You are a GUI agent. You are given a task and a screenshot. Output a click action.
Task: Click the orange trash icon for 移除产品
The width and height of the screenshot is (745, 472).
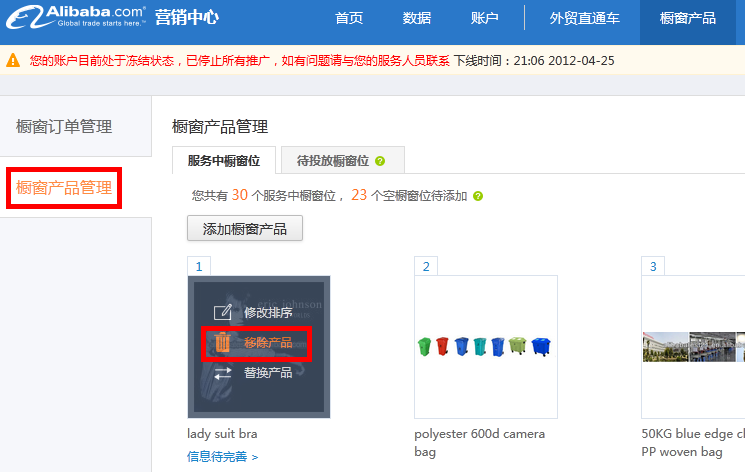tap(222, 343)
